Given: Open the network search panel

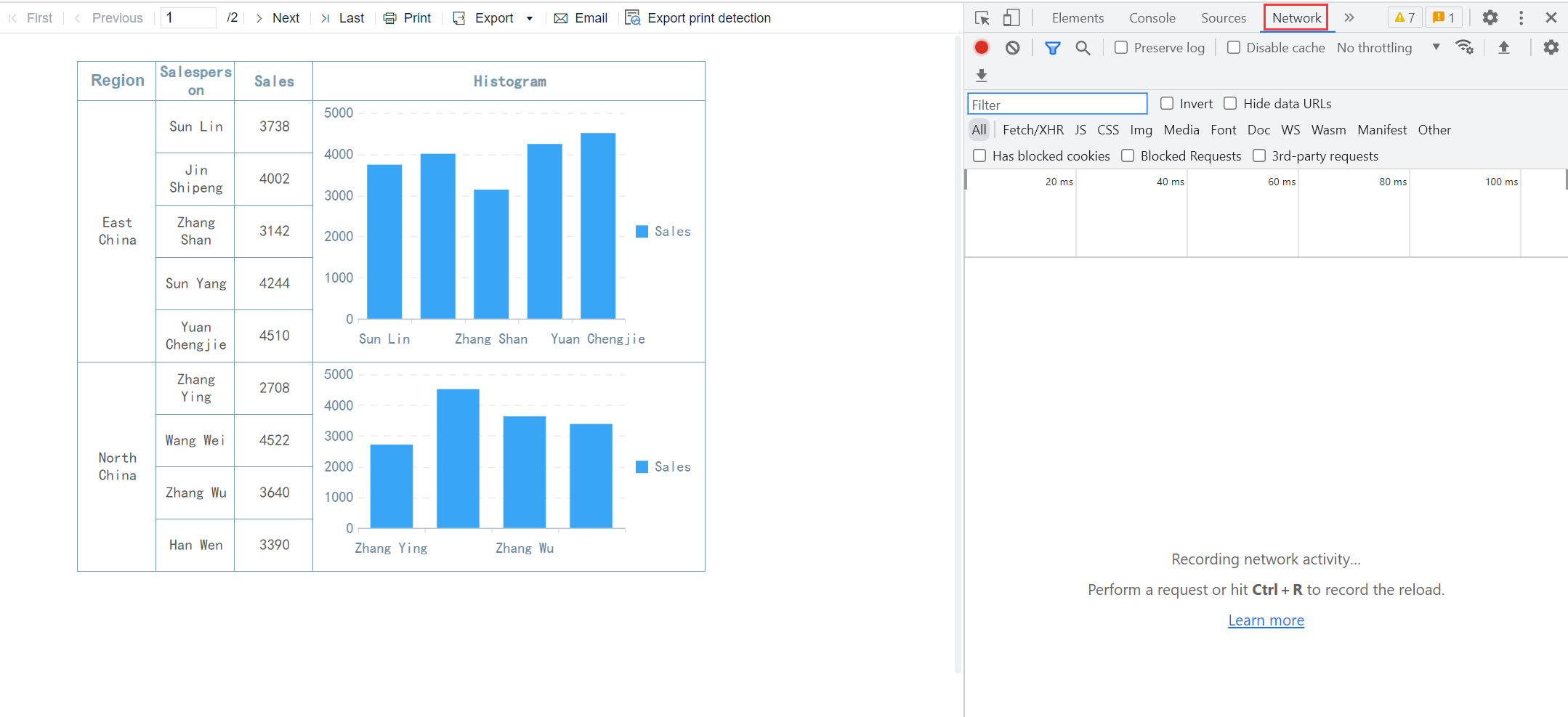Looking at the screenshot, I should pyautogui.click(x=1083, y=47).
